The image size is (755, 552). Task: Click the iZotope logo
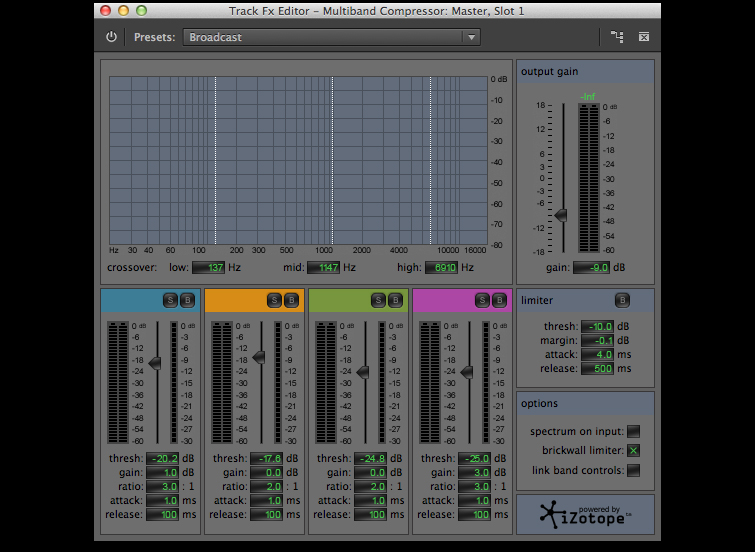pyautogui.click(x=585, y=514)
